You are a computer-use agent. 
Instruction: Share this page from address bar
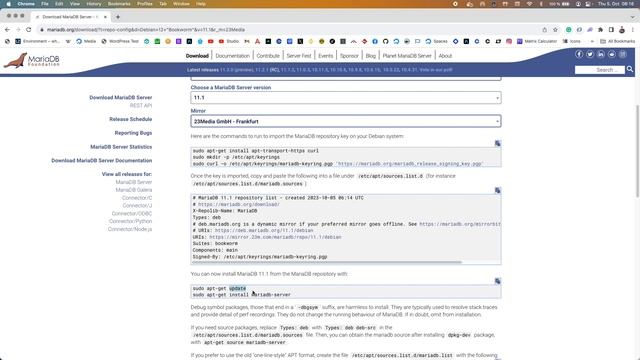pos(544,29)
